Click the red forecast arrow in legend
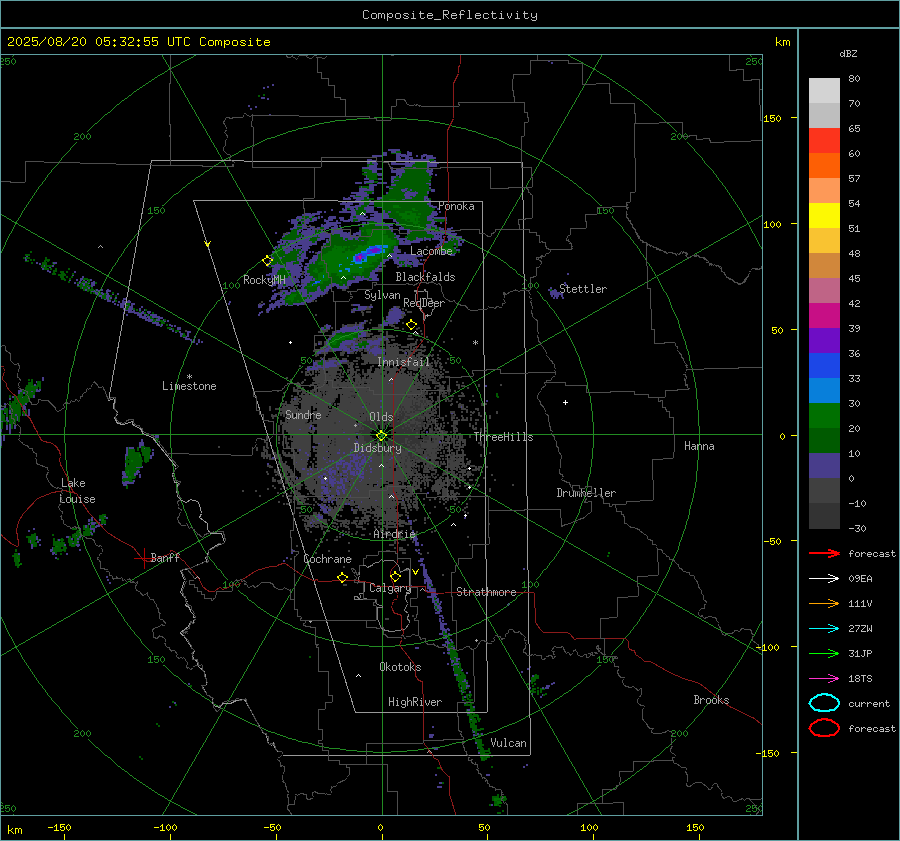This screenshot has width=900, height=841. point(824,553)
